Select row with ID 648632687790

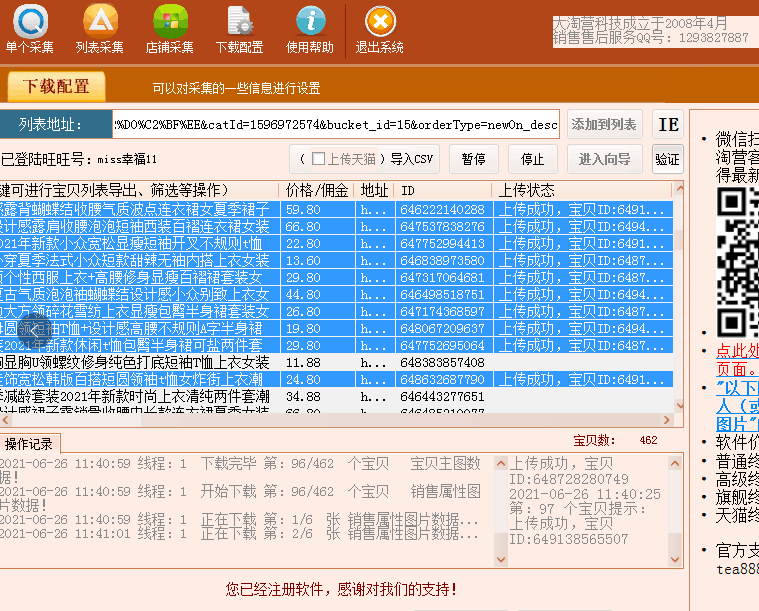[x=336, y=379]
